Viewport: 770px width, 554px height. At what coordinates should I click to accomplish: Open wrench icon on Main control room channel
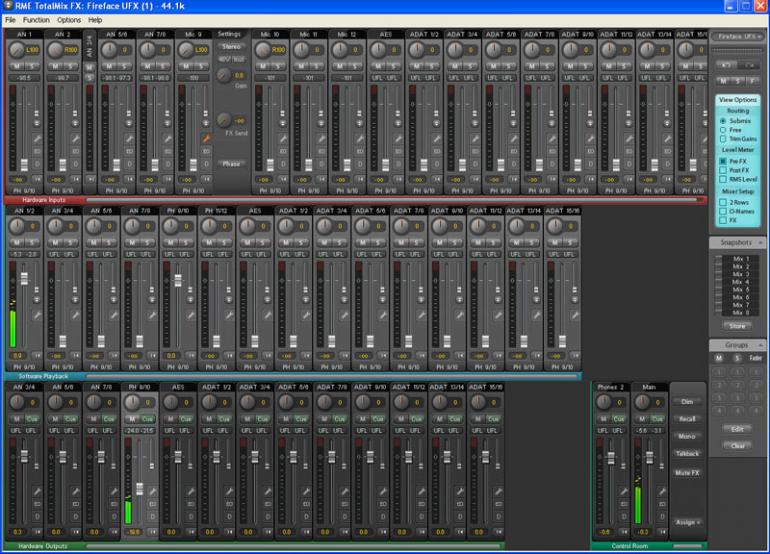click(x=662, y=491)
